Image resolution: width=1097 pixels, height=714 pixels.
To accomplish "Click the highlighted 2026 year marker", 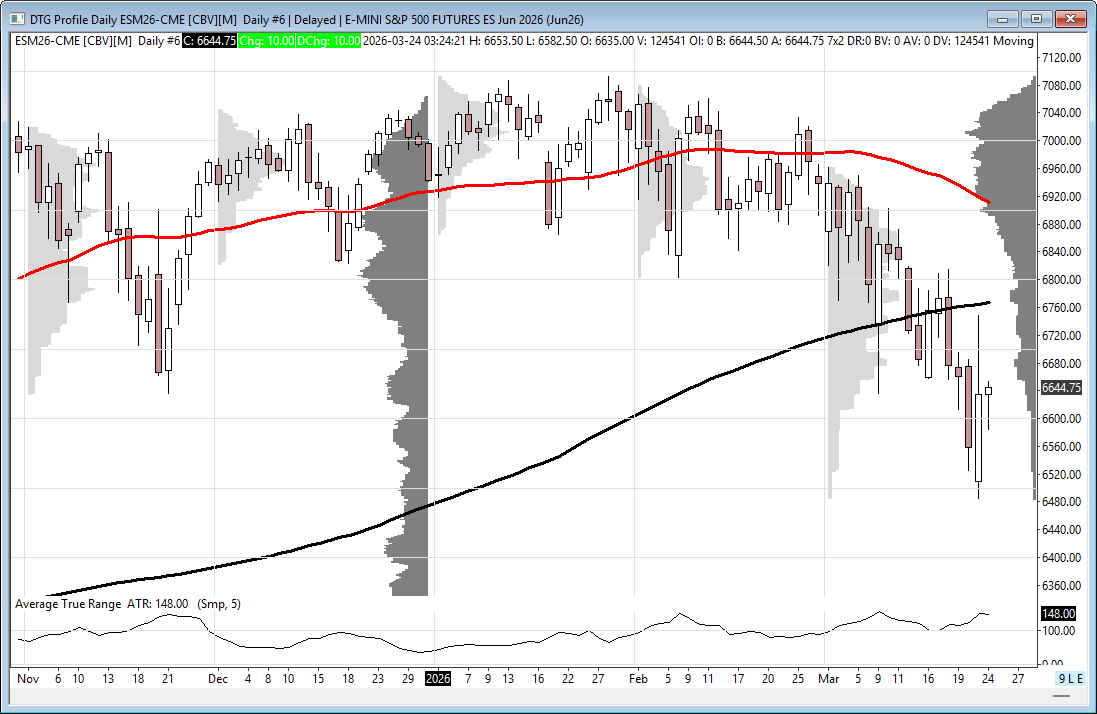I will point(438,679).
